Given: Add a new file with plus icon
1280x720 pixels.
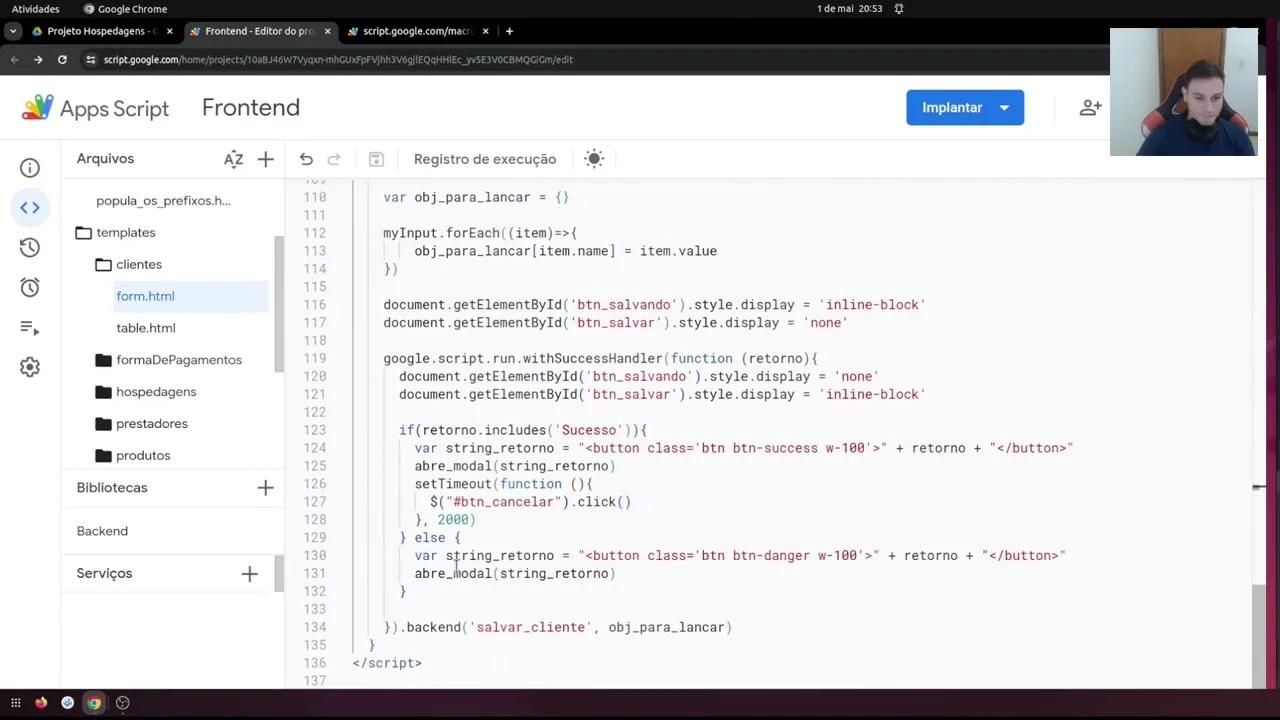Looking at the screenshot, I should [265, 159].
